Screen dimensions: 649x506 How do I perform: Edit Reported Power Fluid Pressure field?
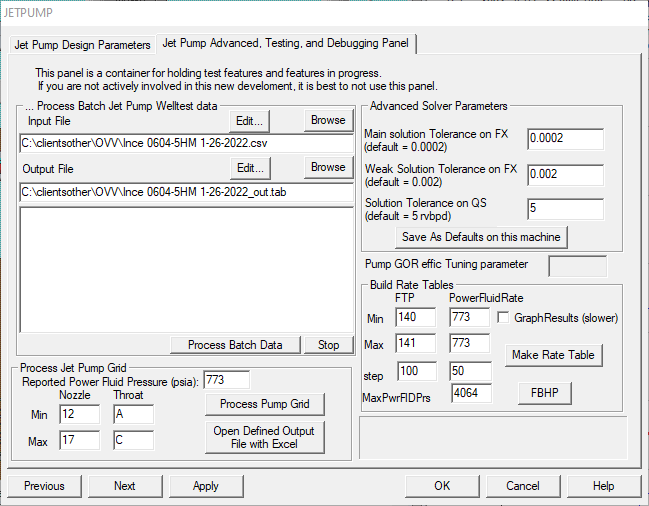[226, 380]
